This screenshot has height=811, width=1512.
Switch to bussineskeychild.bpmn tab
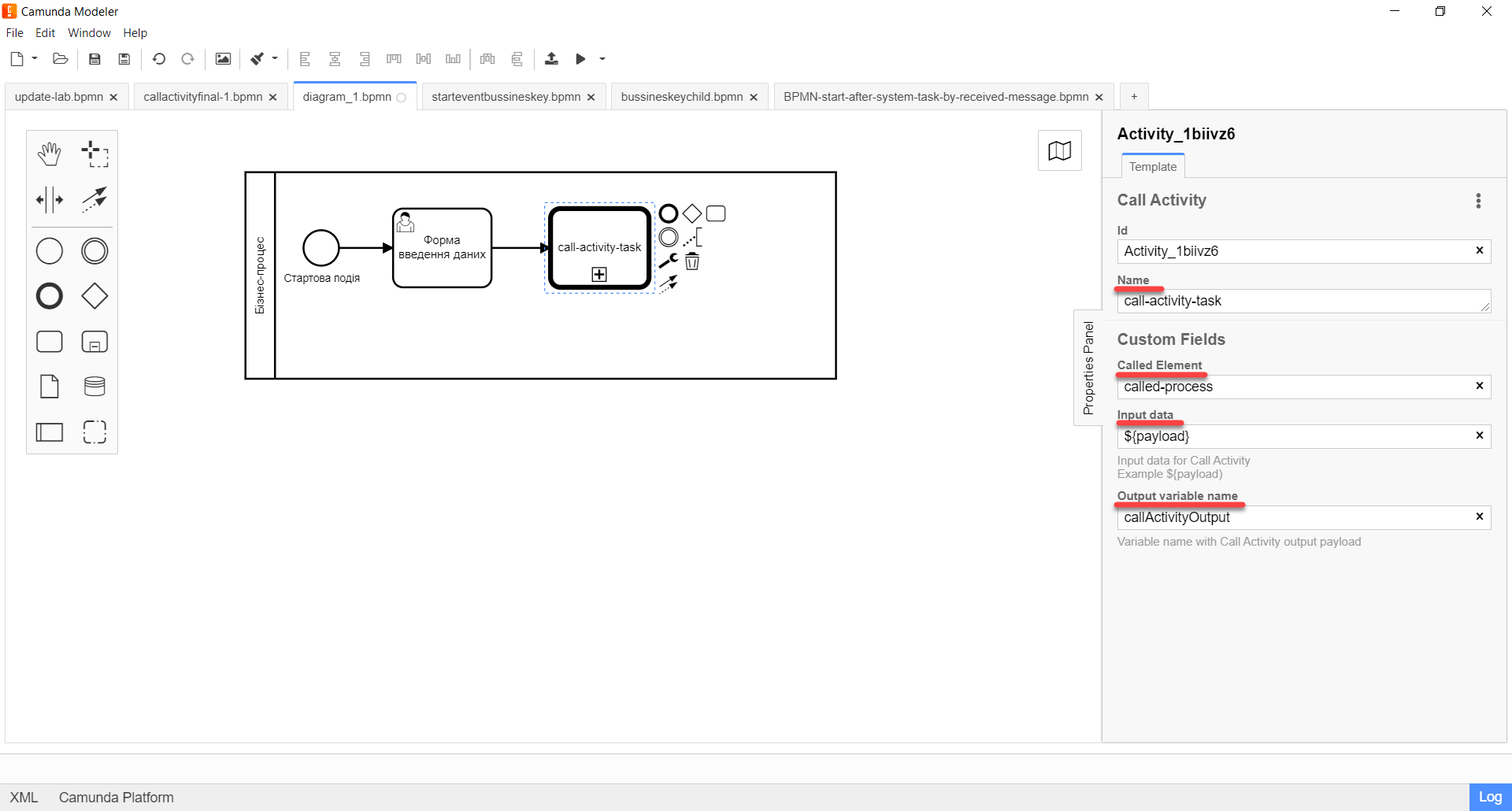coord(682,97)
